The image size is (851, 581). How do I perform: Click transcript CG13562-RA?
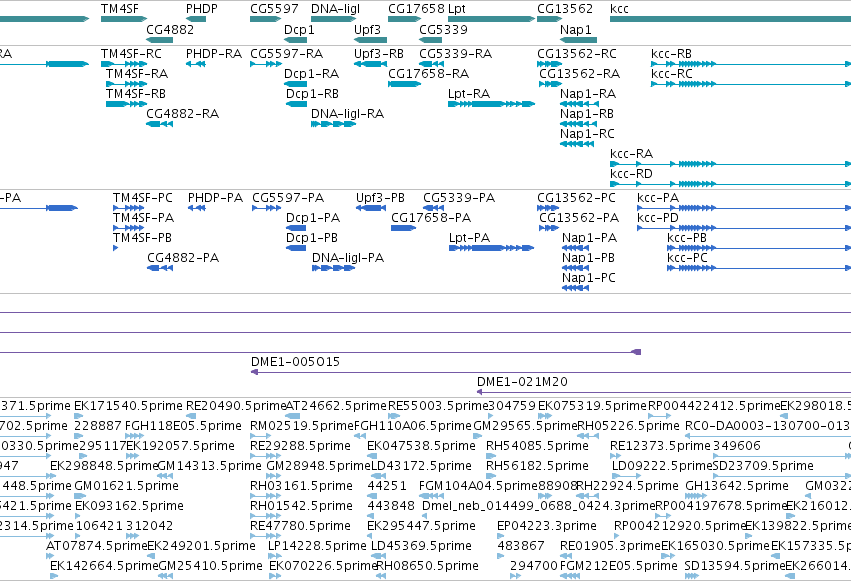pos(550,84)
